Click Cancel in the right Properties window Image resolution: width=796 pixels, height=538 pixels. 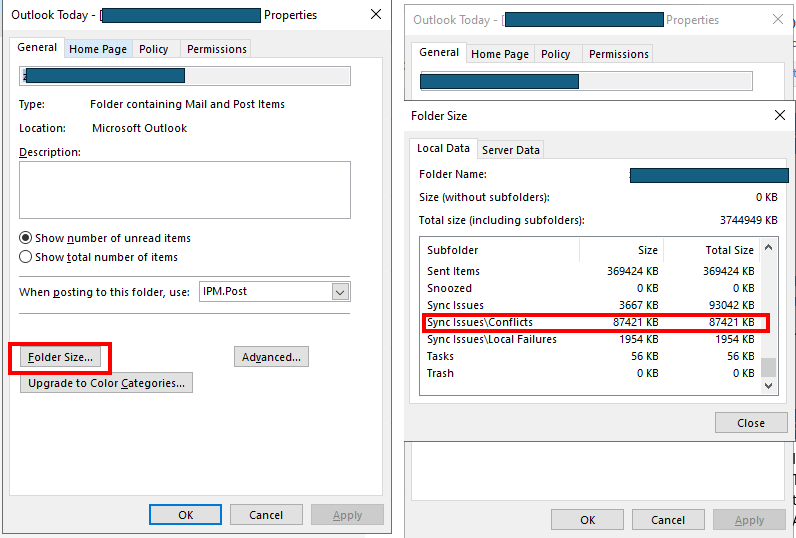pyautogui.click(x=668, y=520)
